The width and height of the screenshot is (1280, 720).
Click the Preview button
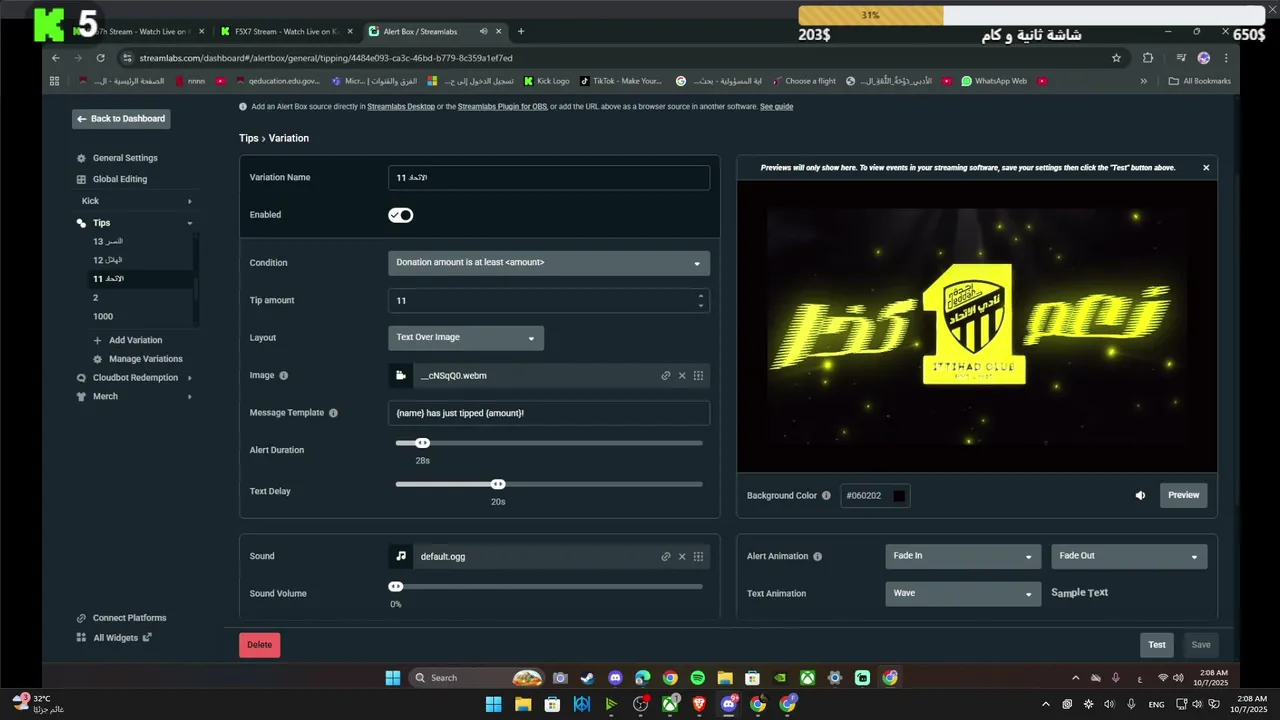1184,495
